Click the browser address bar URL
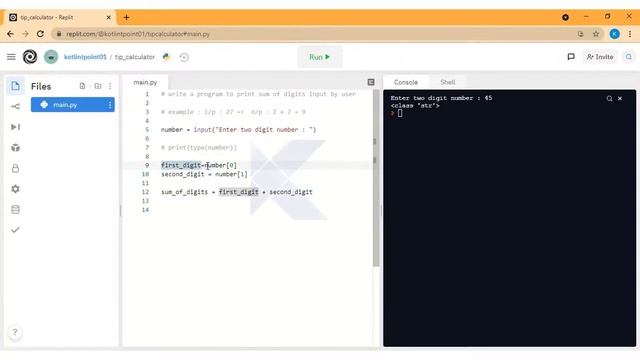Viewport: 640px width, 360px height. [x=138, y=34]
